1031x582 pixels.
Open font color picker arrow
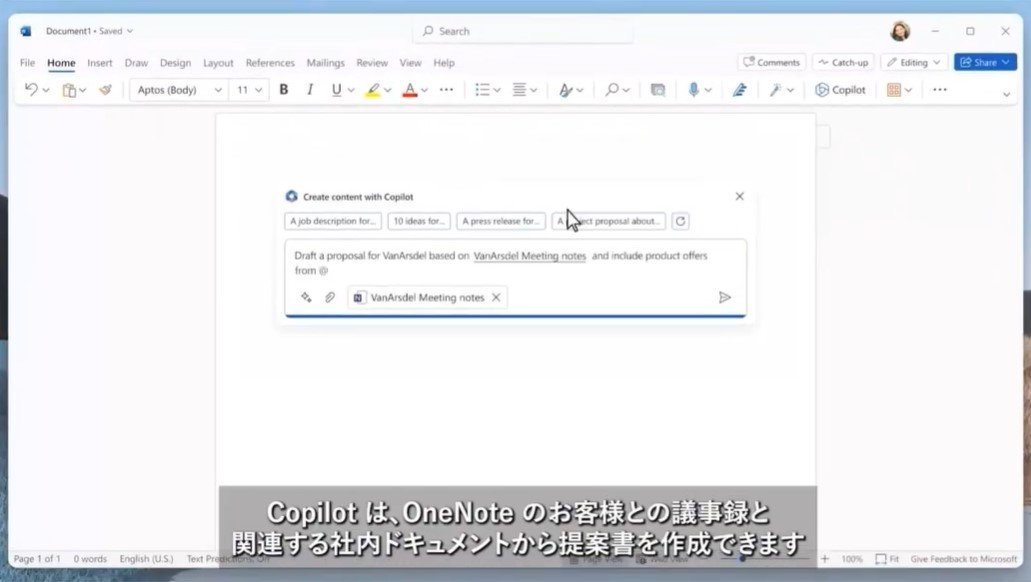[x=425, y=90]
